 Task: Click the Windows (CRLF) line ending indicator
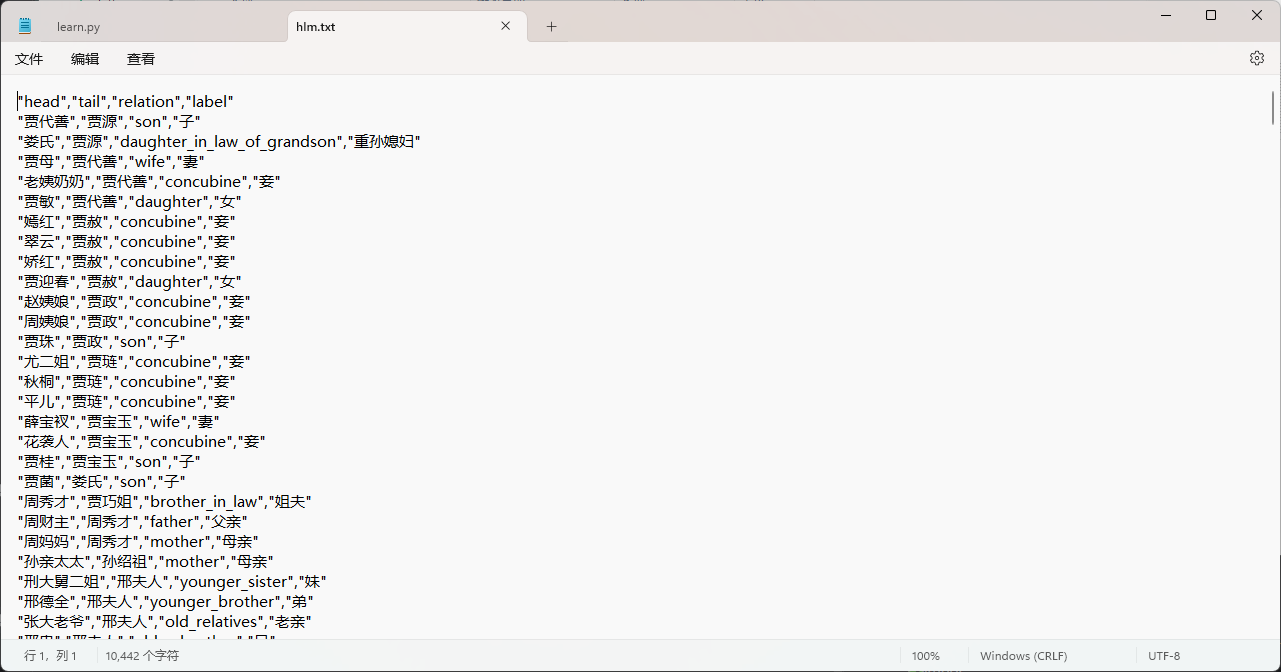(1023, 656)
